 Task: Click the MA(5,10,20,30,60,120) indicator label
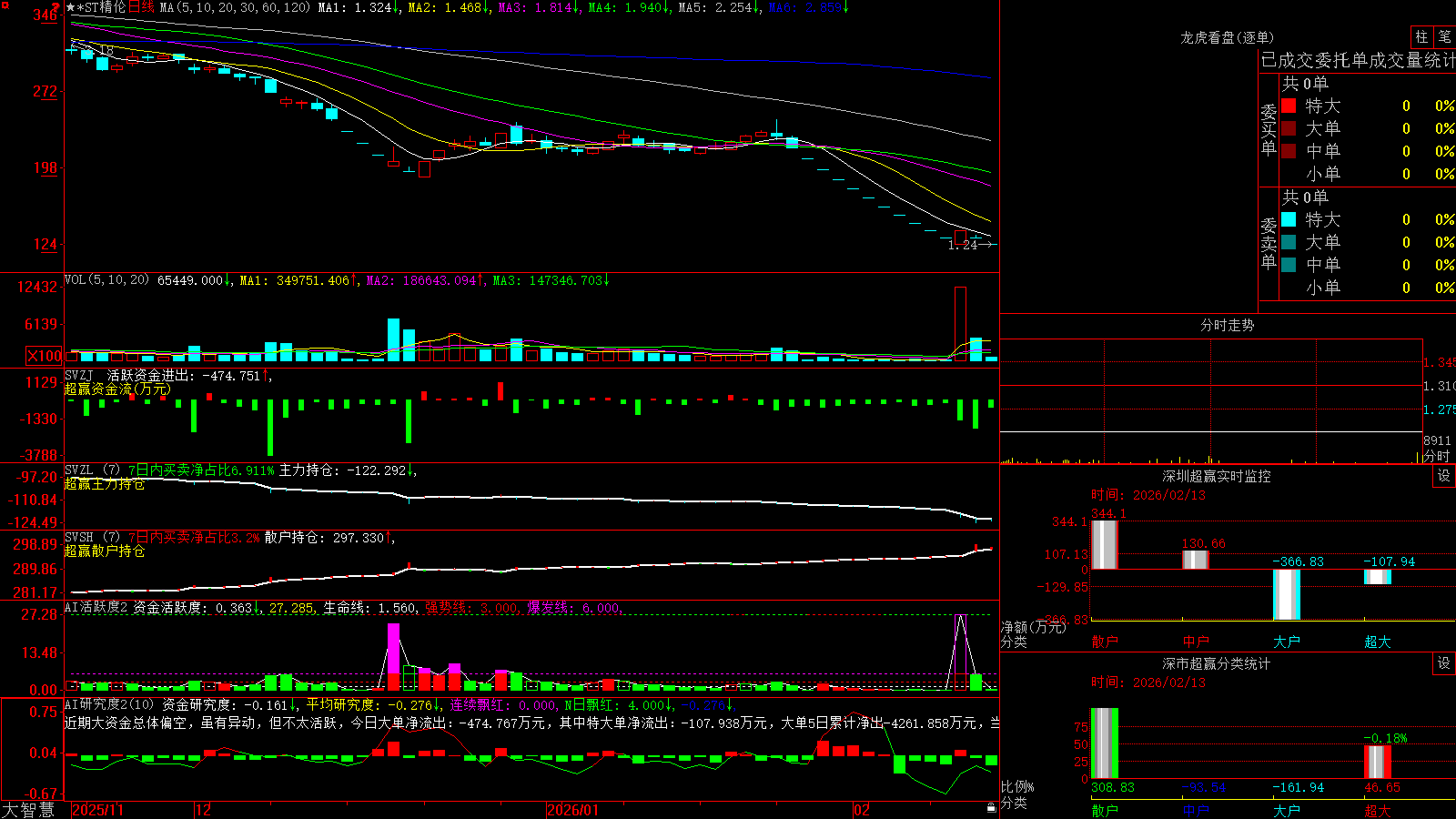[235, 7]
